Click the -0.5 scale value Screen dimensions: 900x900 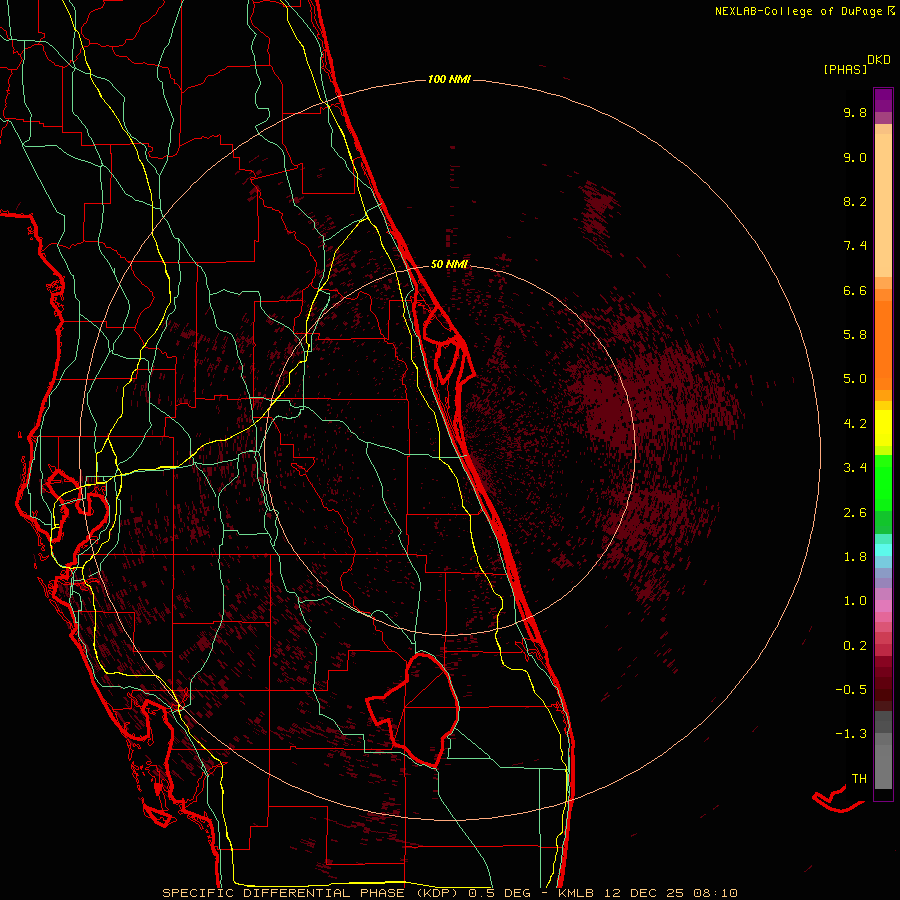tap(851, 690)
